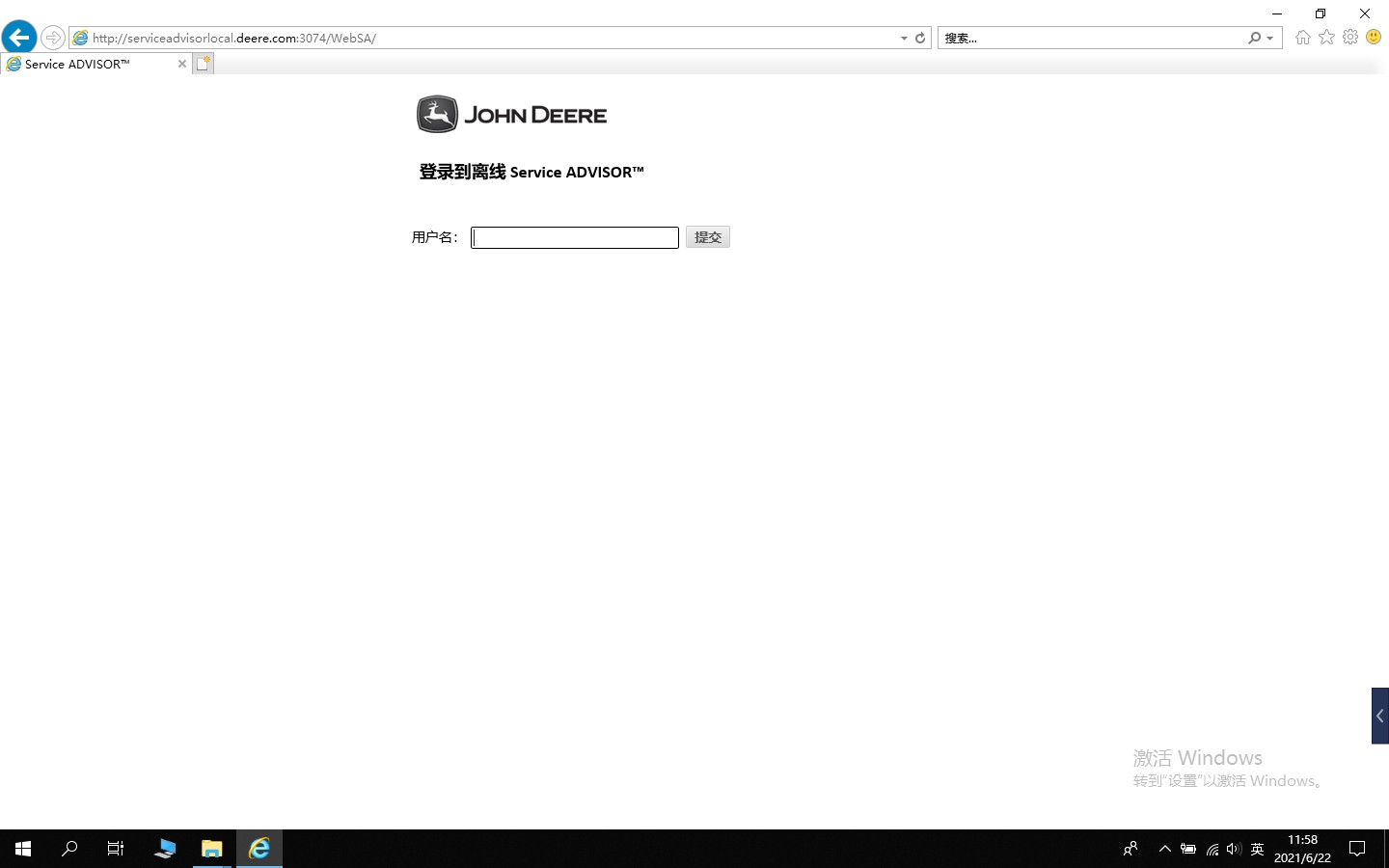Click the browser Forward arrow button
The height and width of the screenshot is (868, 1389).
pos(53,38)
